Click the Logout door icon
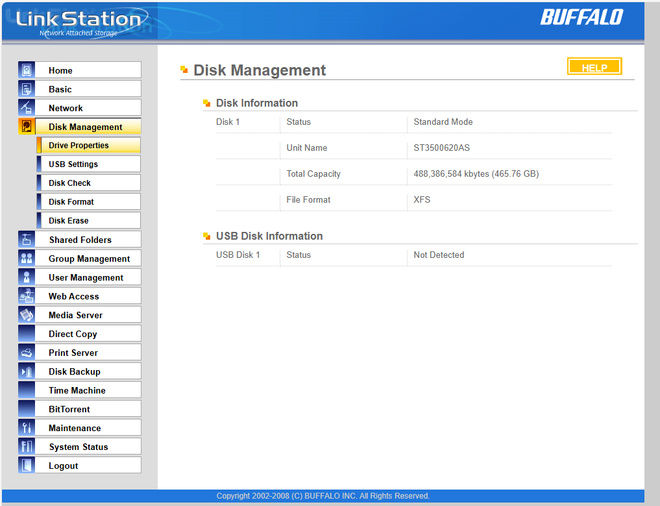This screenshot has width=660, height=506. [x=27, y=465]
